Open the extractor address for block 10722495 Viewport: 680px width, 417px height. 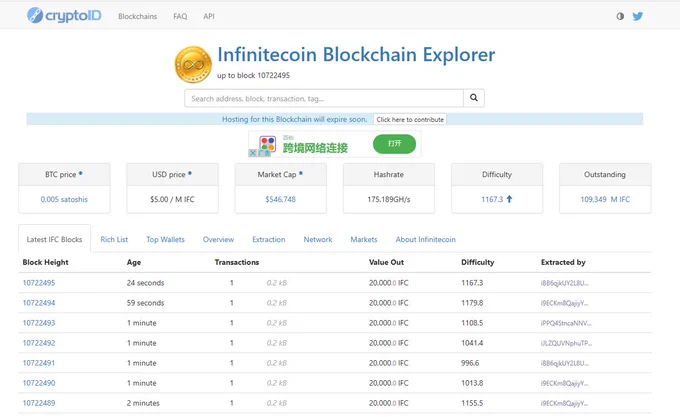(x=564, y=283)
